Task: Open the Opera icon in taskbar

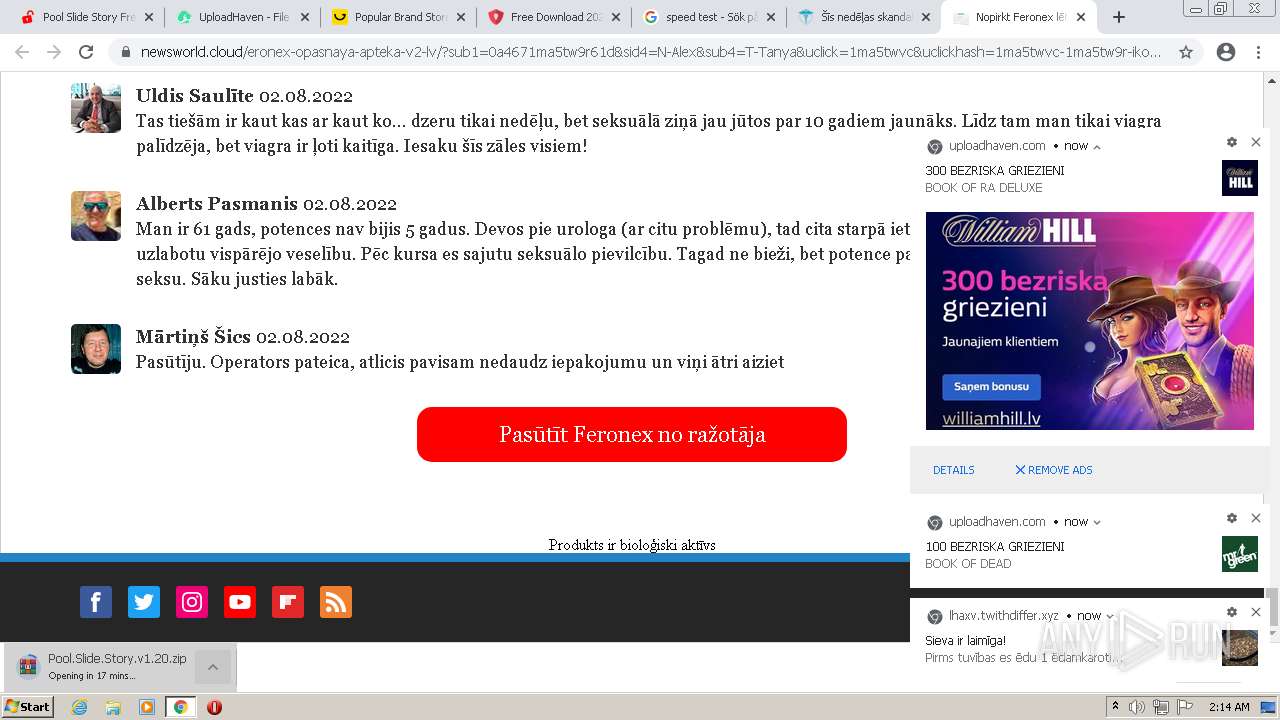Action: [x=214, y=707]
